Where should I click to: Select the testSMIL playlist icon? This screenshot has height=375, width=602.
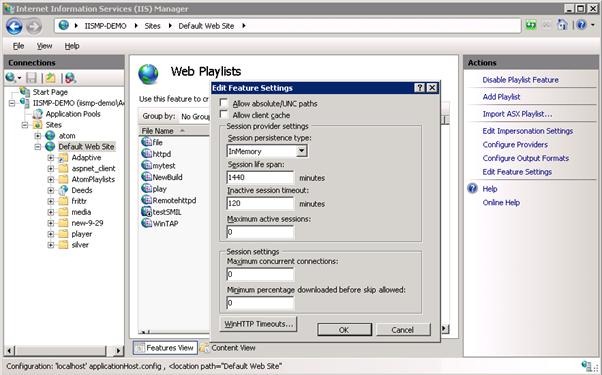146,211
